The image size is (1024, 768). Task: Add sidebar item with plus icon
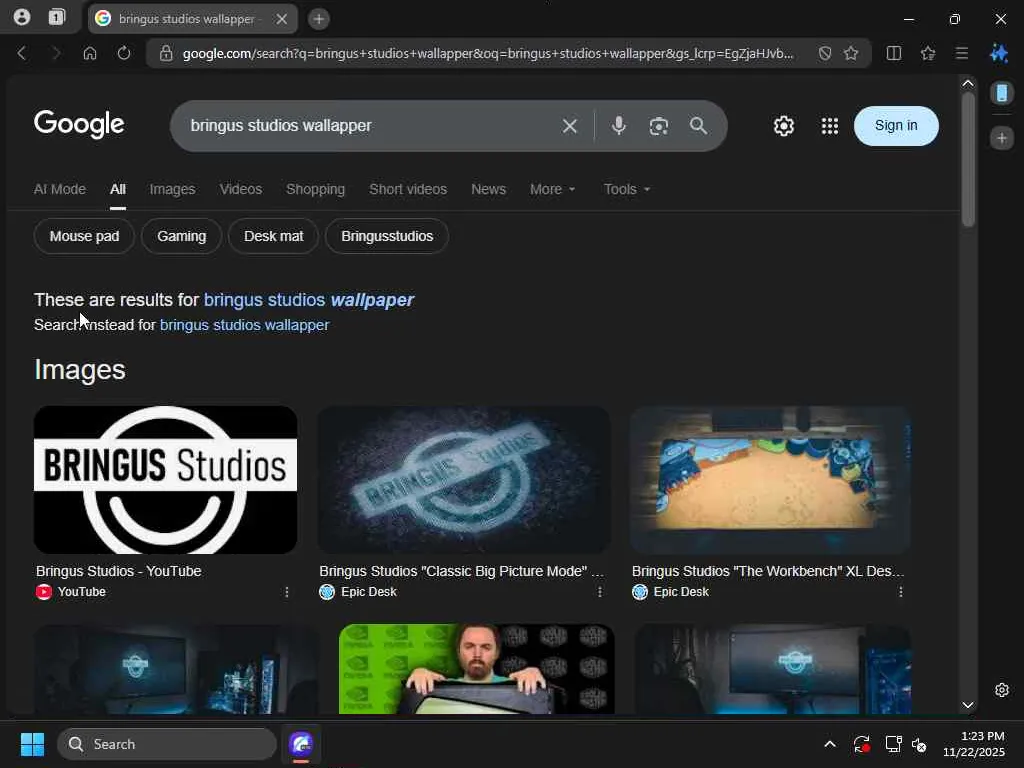(x=1002, y=138)
